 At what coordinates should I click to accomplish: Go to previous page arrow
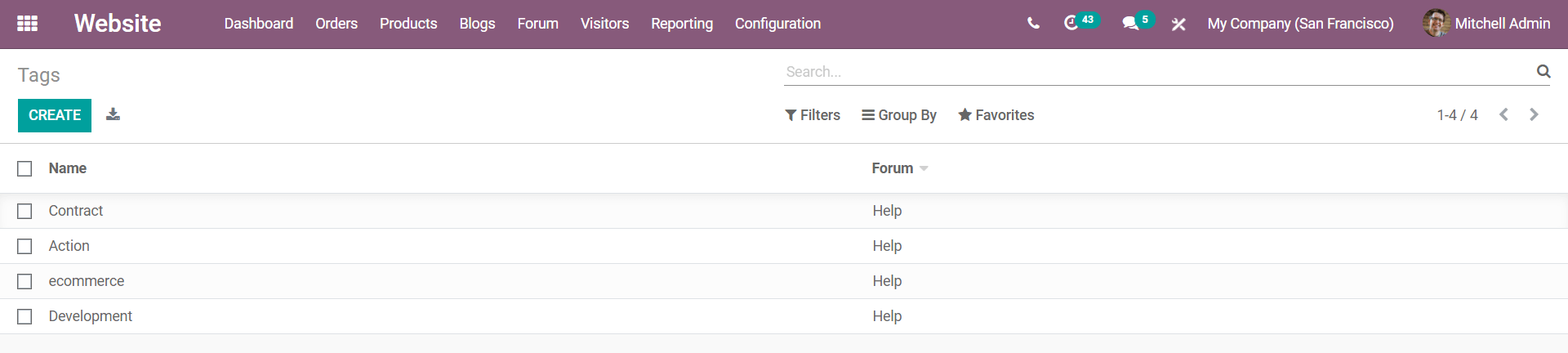(1503, 115)
